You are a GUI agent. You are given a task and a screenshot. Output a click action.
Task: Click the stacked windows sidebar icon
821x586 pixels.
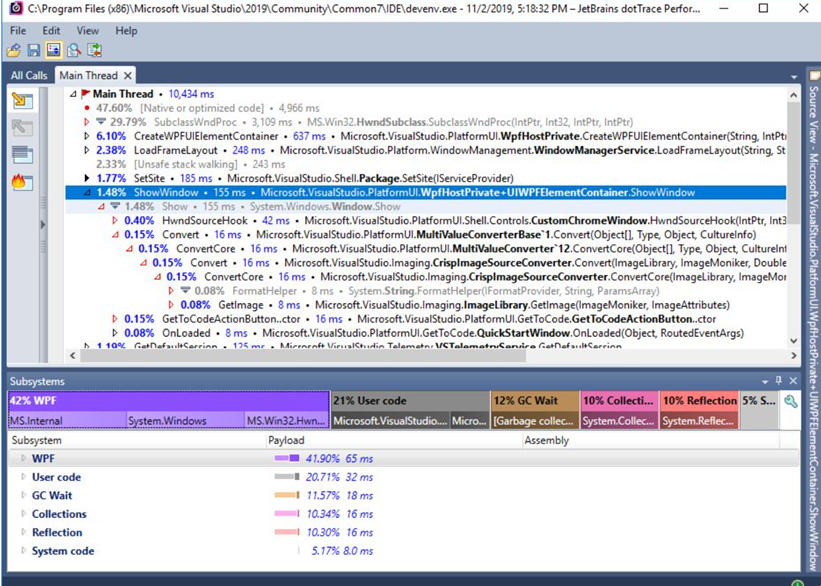[23, 154]
